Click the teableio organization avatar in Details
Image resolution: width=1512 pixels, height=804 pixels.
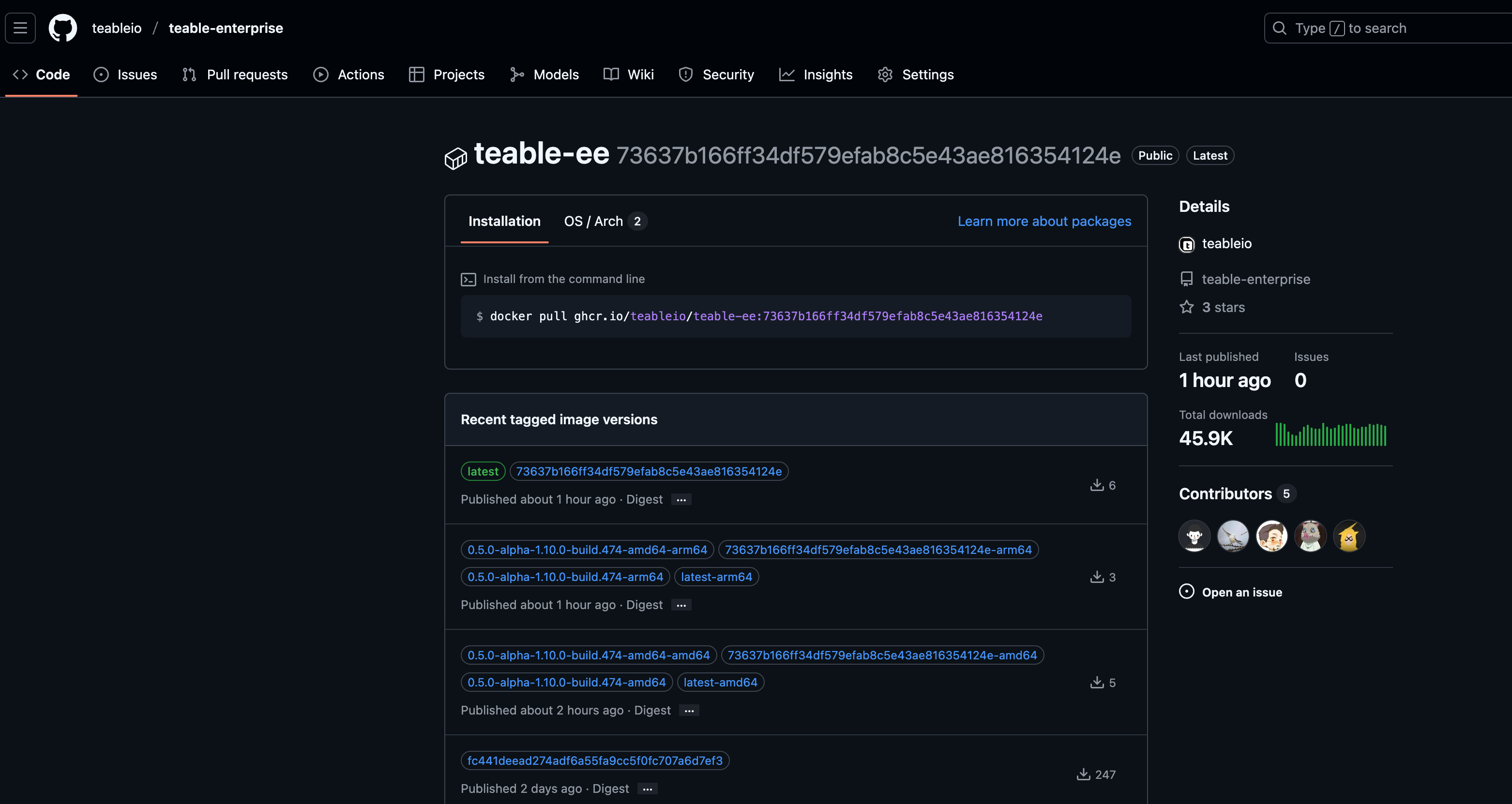[x=1186, y=244]
